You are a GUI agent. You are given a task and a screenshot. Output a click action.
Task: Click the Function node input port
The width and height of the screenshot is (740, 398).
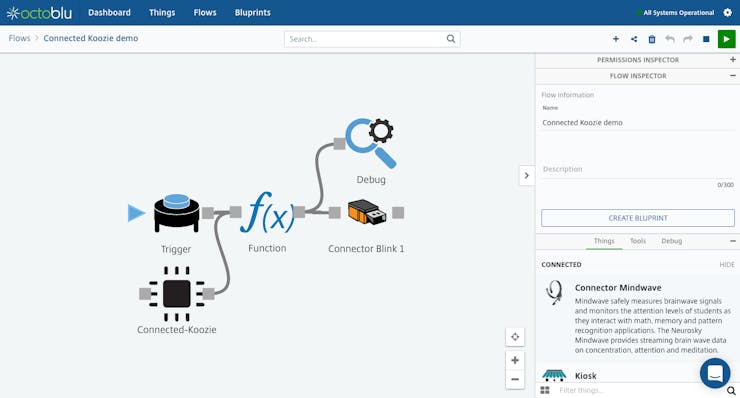(235, 212)
